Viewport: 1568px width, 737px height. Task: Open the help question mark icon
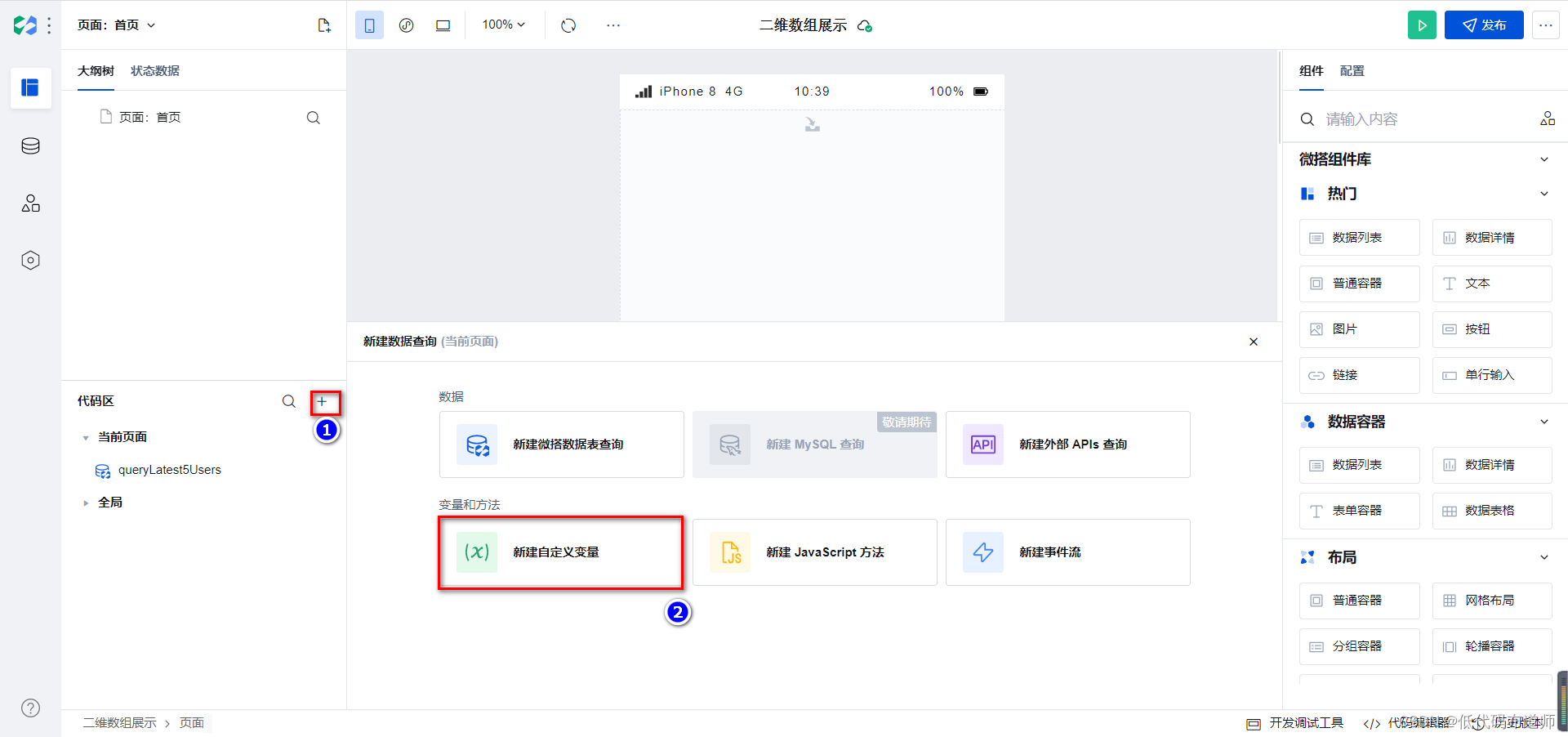[x=30, y=708]
